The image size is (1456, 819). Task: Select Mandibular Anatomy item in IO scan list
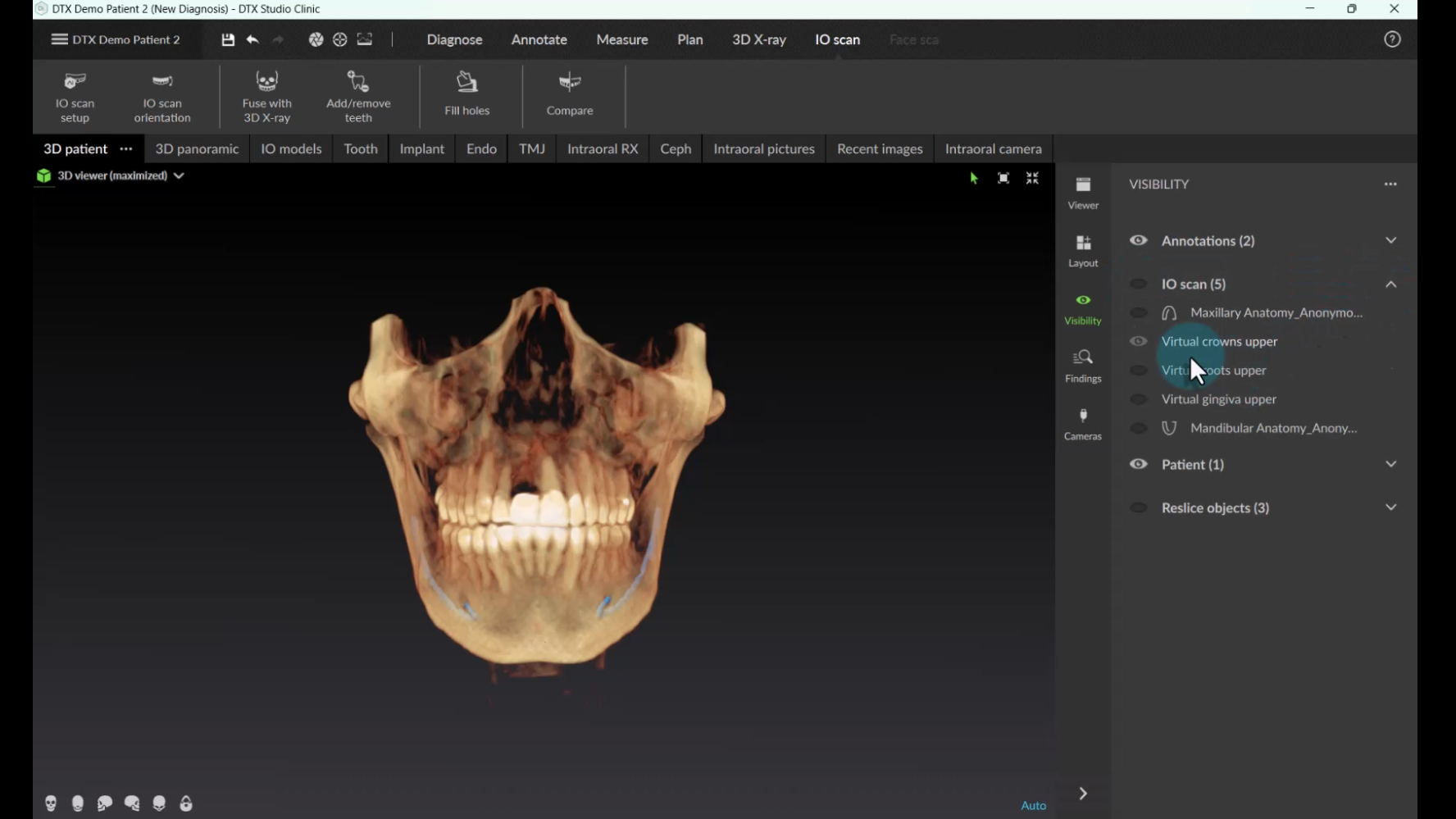[1272, 428]
